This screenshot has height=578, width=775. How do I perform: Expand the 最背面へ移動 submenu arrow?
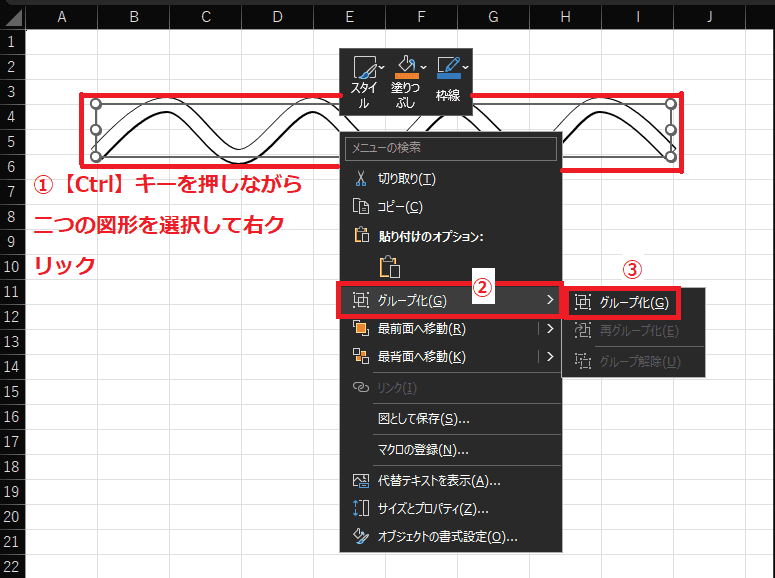coord(551,357)
